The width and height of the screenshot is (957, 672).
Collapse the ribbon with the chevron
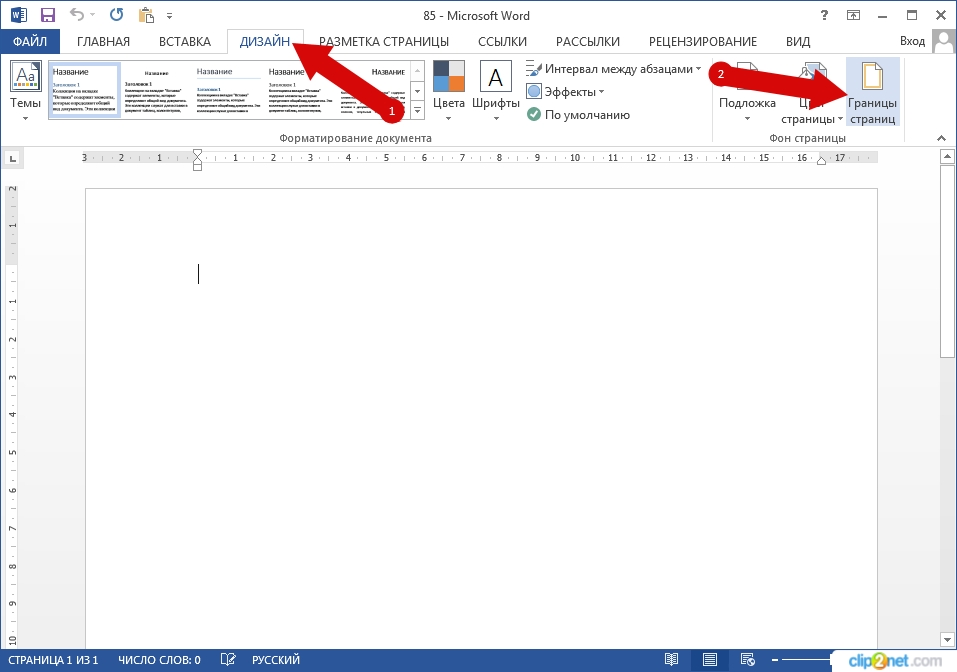[x=941, y=139]
